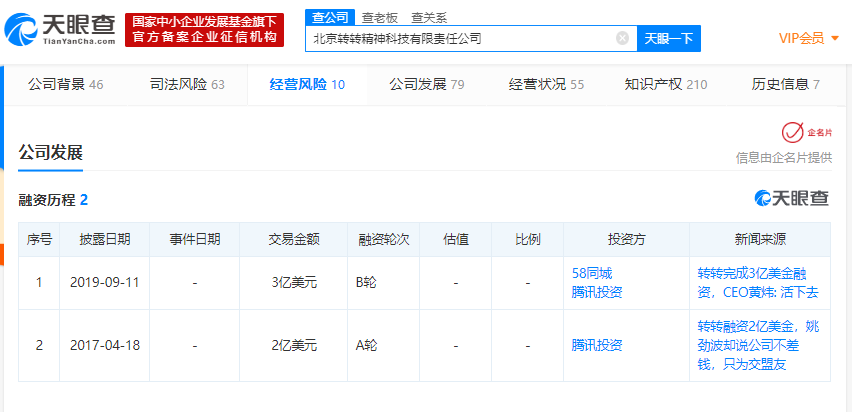
Task: Click the TianYanCha logo
Action: coord(60,29)
